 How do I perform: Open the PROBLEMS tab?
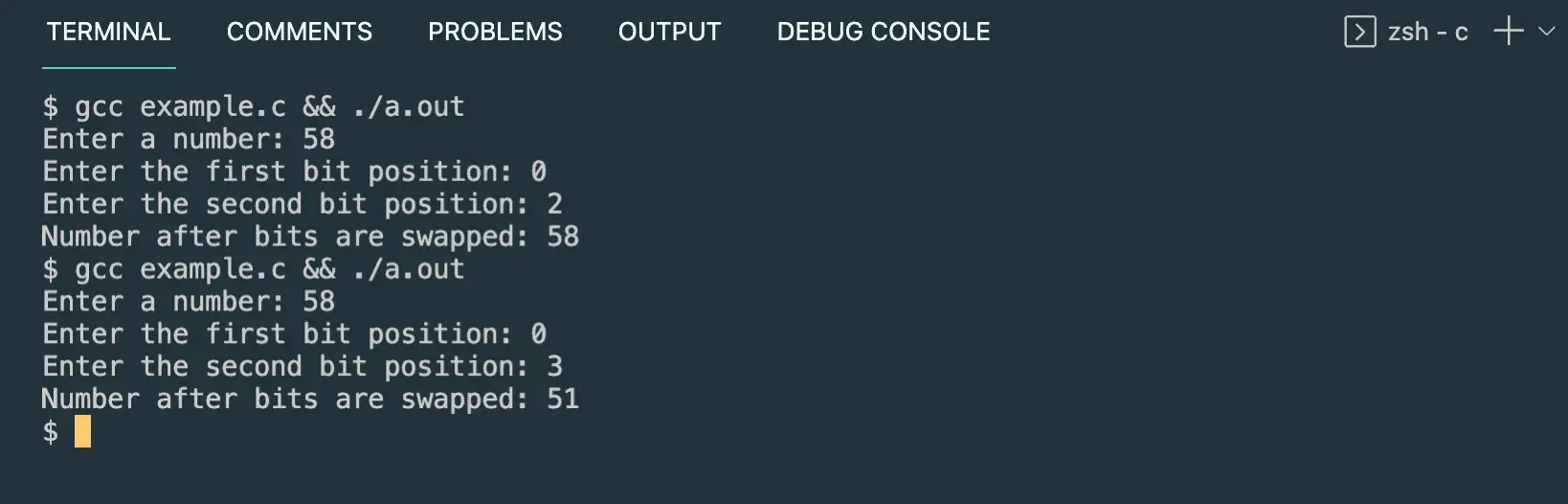click(x=495, y=32)
